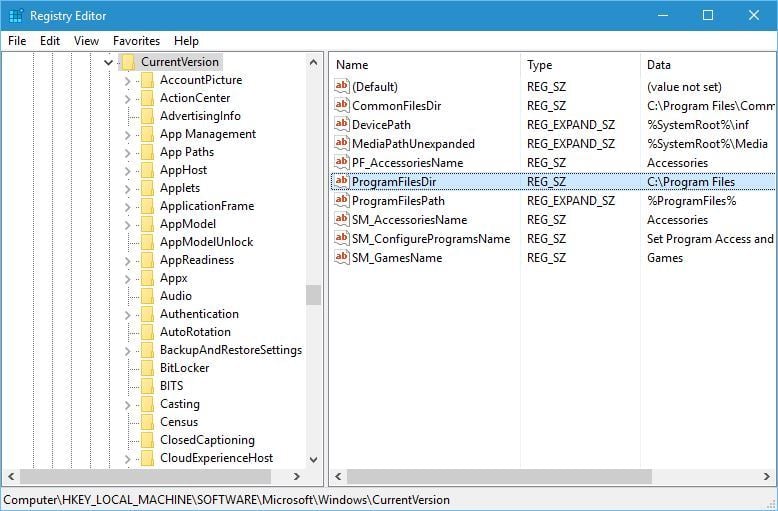The image size is (778, 511).
Task: Click the AdvertisingInfo folder icon
Action: pyautogui.click(x=147, y=116)
